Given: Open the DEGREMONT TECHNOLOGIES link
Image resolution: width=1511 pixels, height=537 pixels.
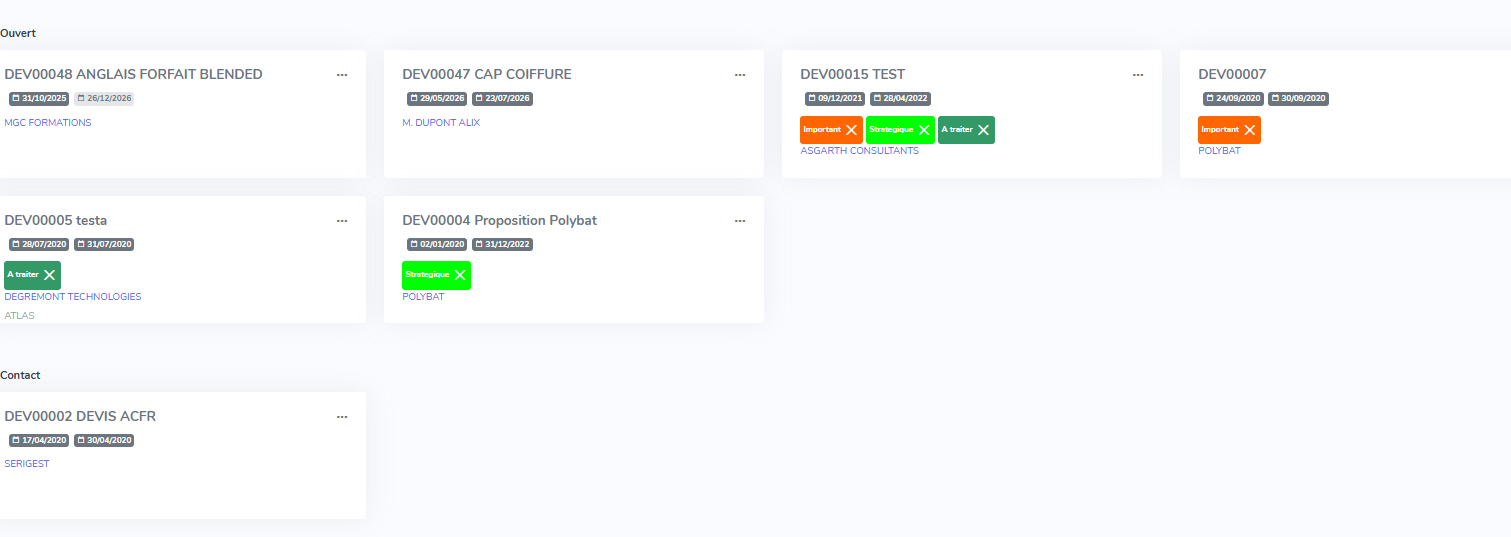Looking at the screenshot, I should click(73, 297).
